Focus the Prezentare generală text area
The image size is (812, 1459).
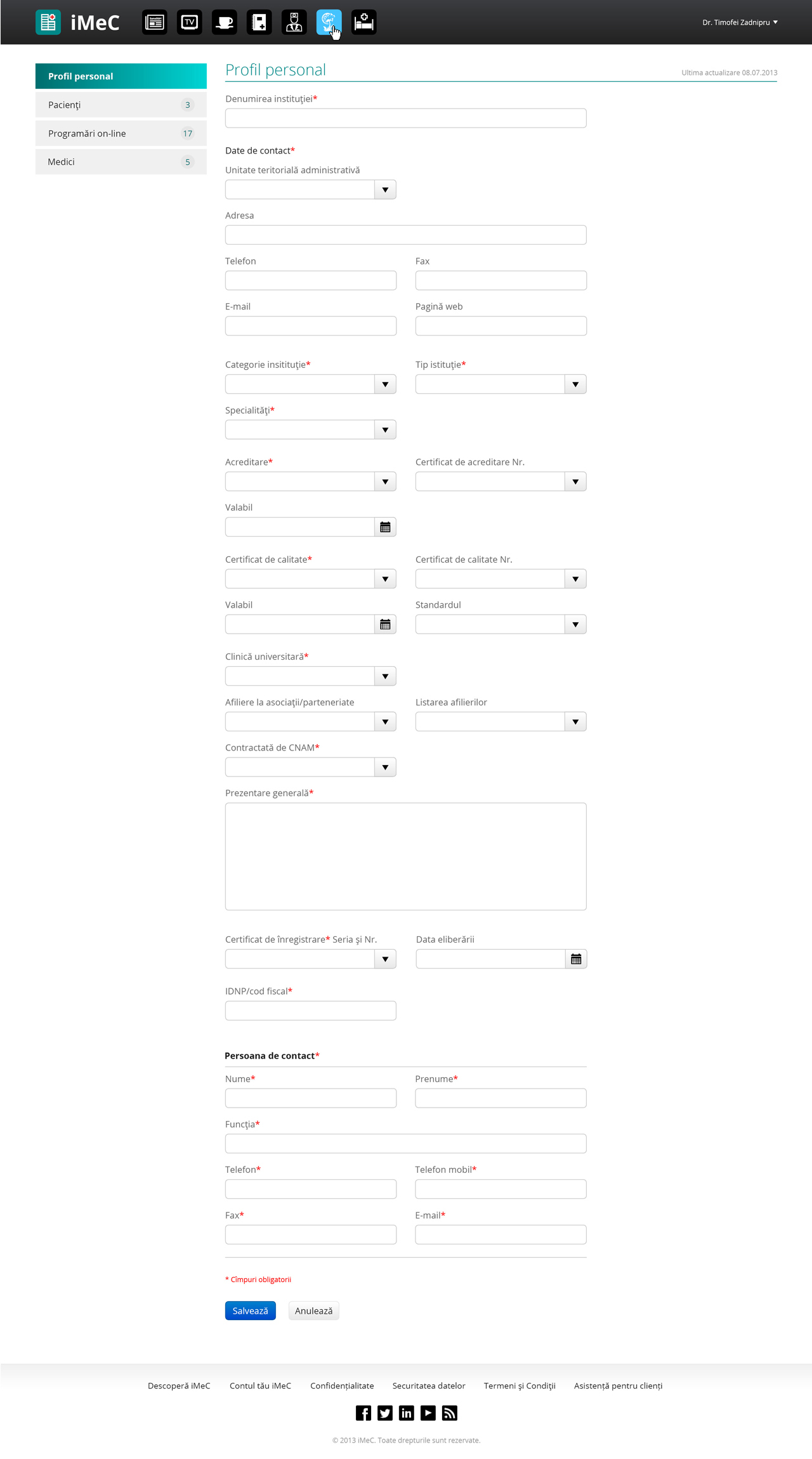[x=405, y=856]
